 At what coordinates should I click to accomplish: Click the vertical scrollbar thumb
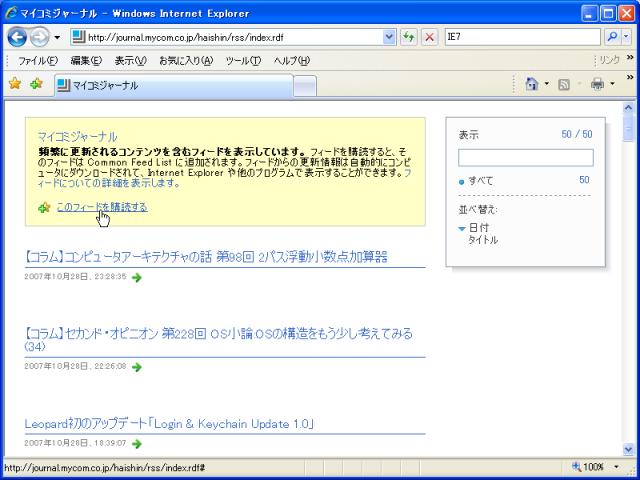(628, 129)
